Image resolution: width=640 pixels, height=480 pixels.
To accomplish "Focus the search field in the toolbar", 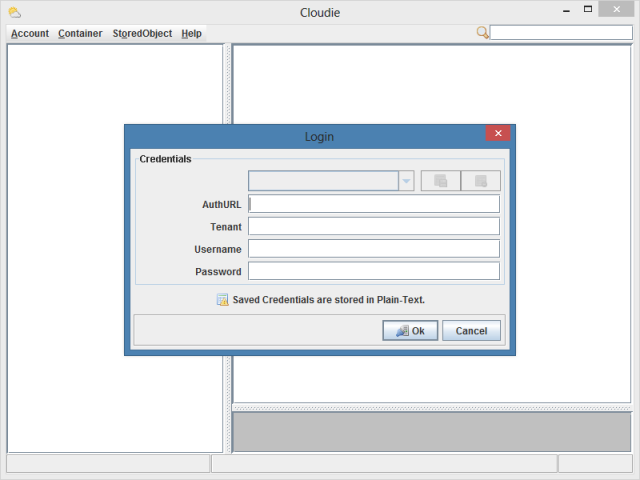I will tap(561, 32).
